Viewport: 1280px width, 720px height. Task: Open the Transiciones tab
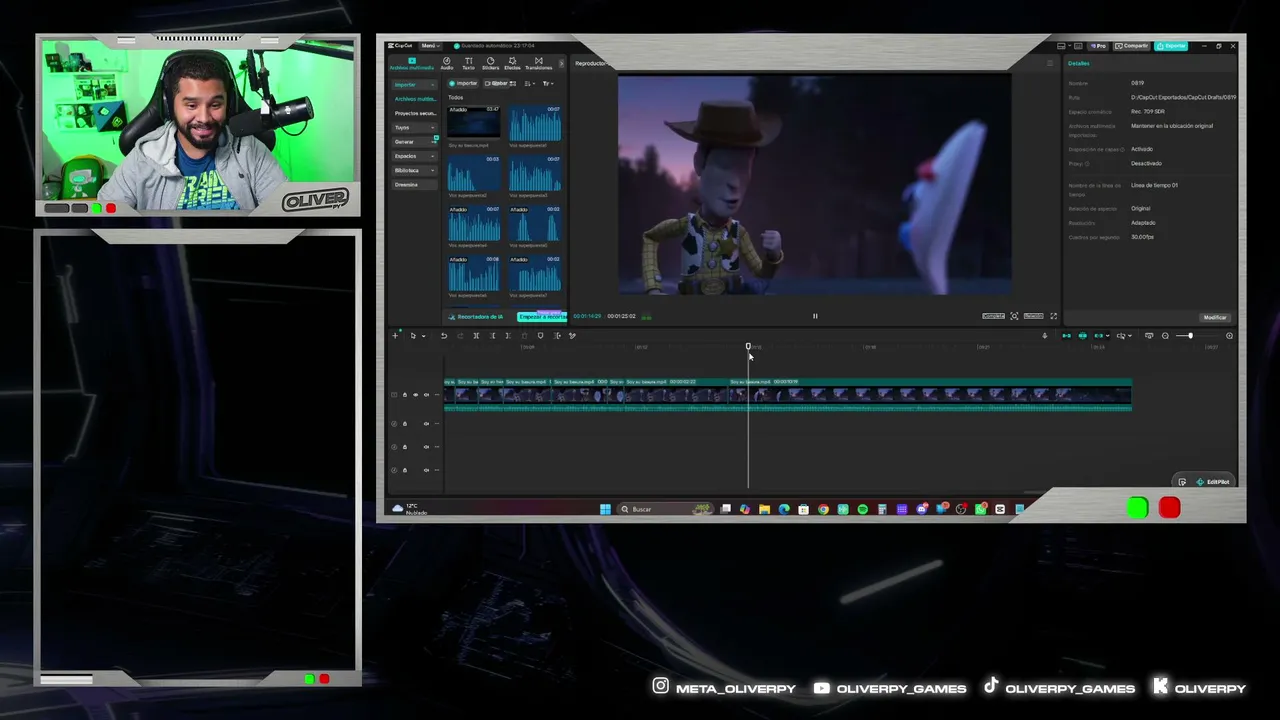[x=538, y=63]
